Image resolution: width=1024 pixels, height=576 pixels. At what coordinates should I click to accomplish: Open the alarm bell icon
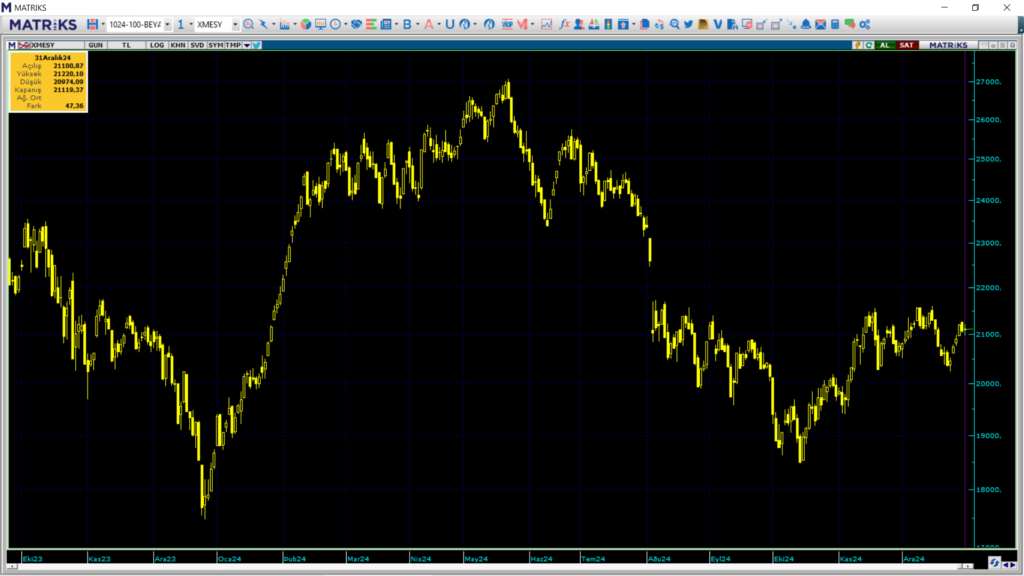806,24
